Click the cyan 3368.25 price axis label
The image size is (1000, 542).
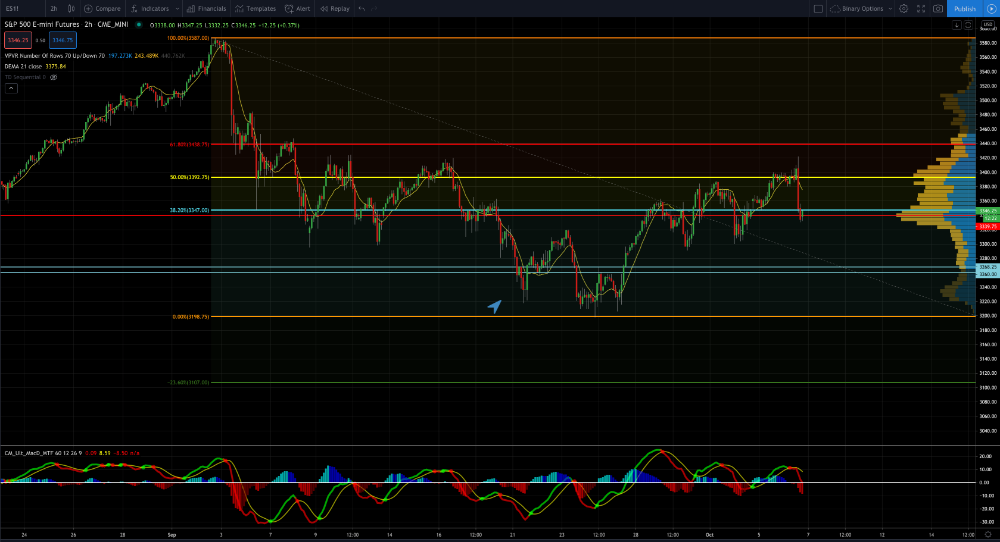click(987, 267)
